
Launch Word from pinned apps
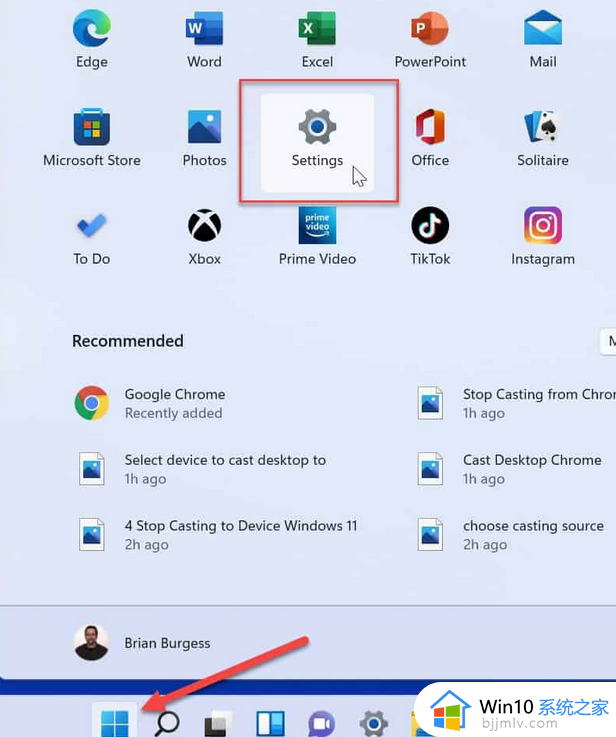coord(204,40)
